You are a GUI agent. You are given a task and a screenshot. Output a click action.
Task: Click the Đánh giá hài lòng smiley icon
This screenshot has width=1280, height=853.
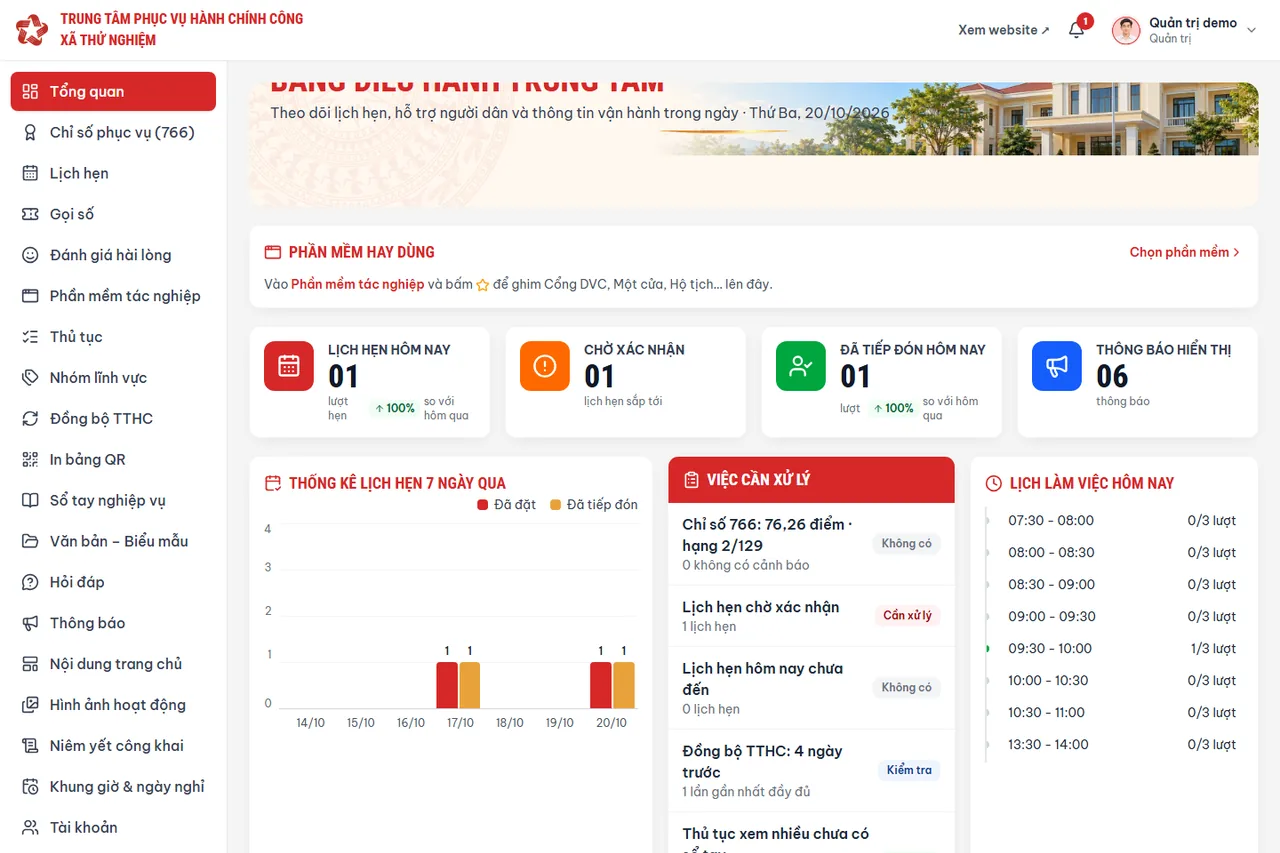click(x=30, y=255)
